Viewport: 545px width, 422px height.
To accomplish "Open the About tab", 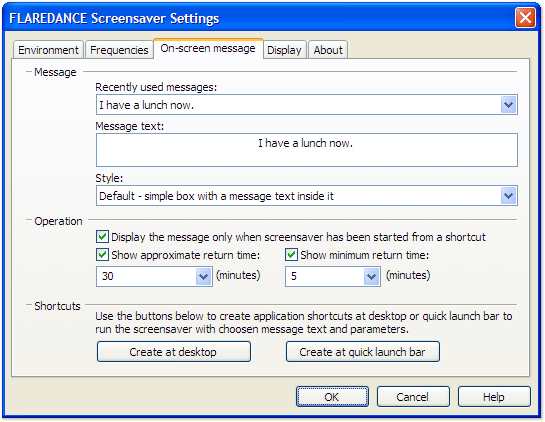I will coord(328,50).
